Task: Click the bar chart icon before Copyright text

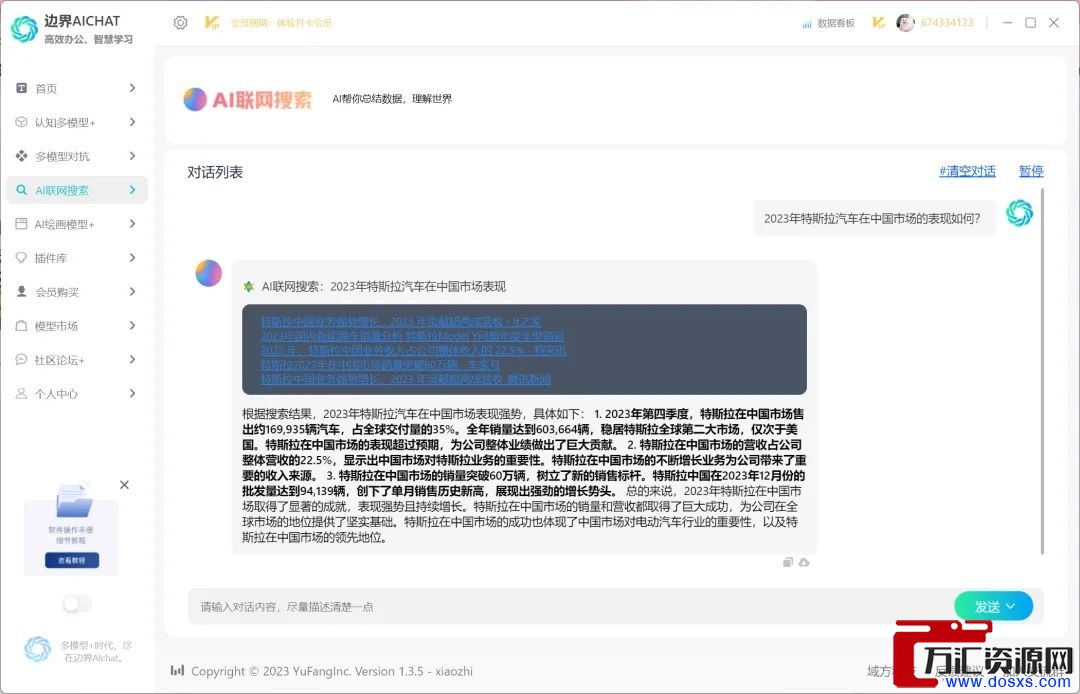Action: [x=178, y=670]
